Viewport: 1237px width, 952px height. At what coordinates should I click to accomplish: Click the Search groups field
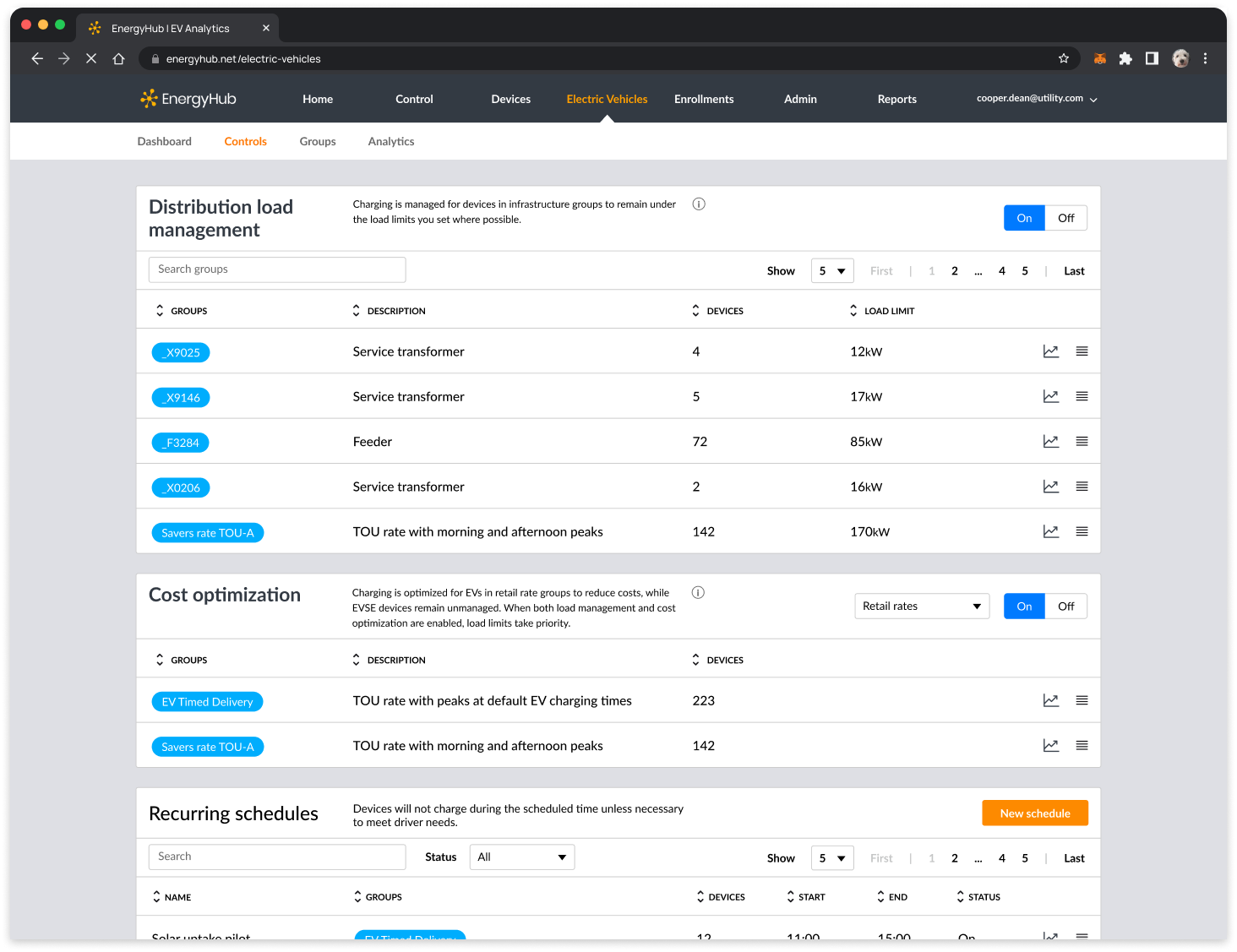277,269
